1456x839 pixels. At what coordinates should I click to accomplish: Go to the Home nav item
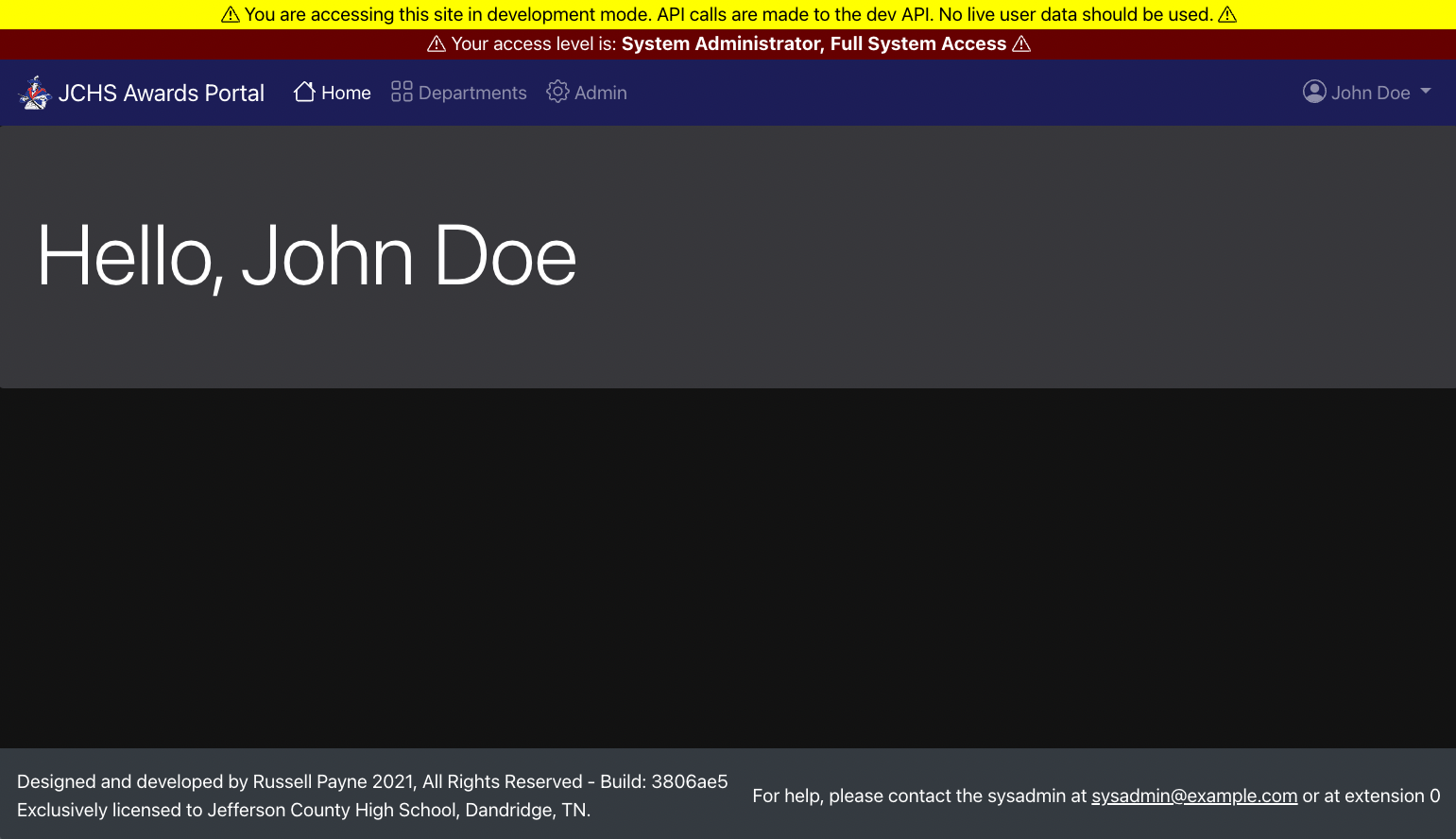click(346, 93)
